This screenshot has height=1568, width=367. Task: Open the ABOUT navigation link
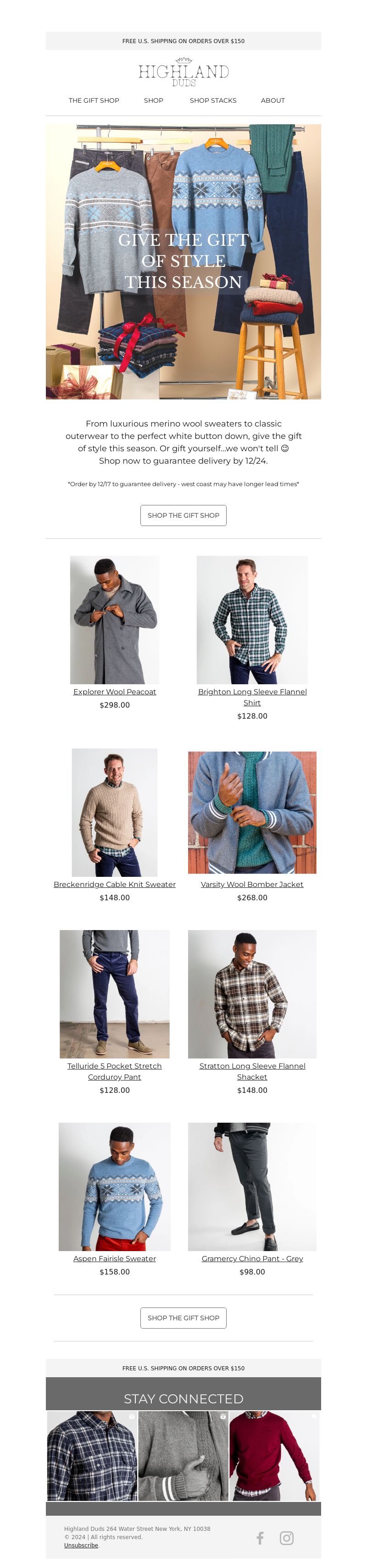pos(272,100)
